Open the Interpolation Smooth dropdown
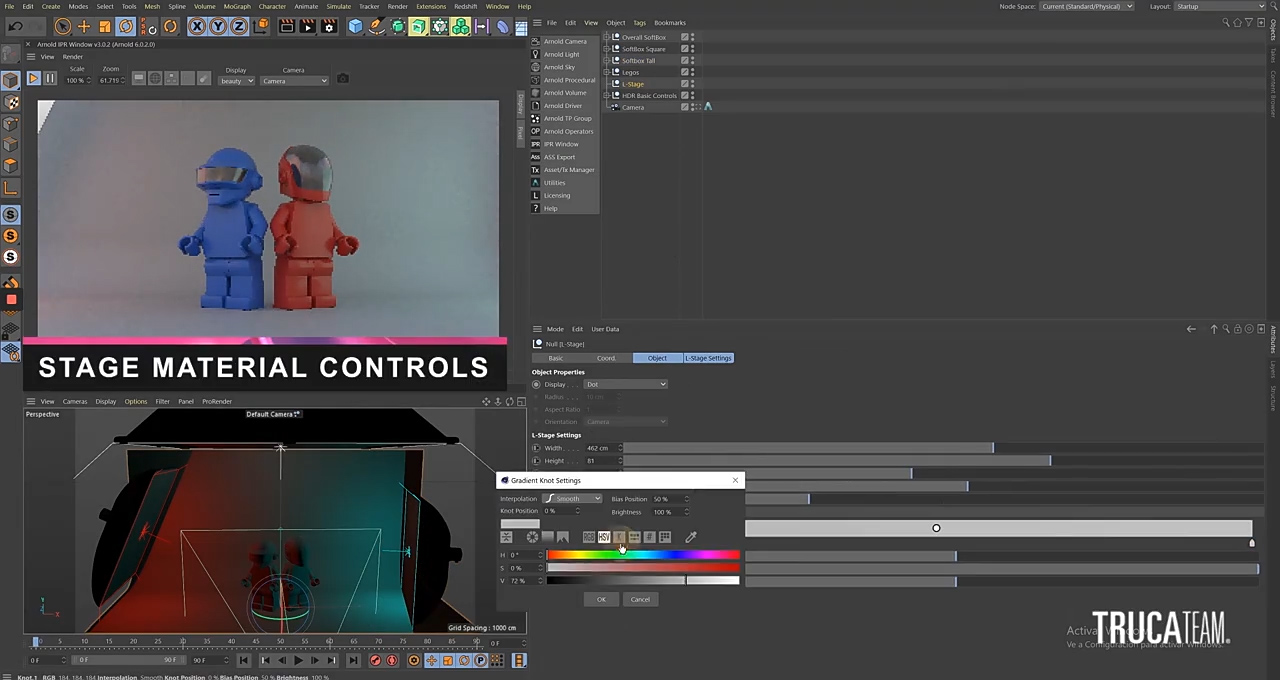This screenshot has height=680, width=1280. click(x=572, y=499)
